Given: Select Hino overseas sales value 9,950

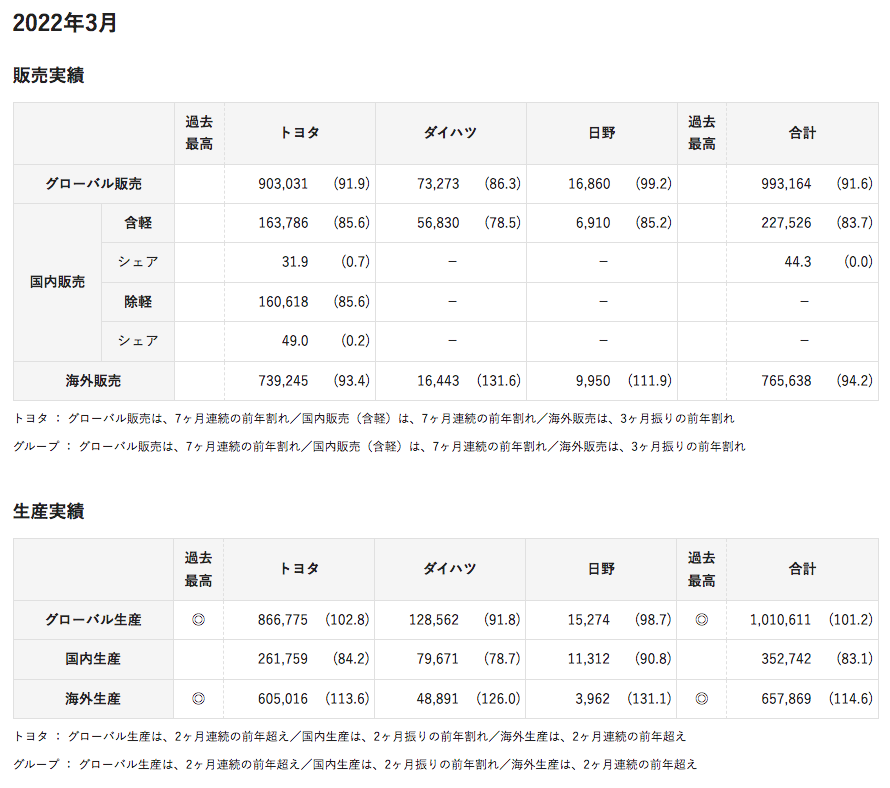Looking at the screenshot, I should tap(593, 381).
